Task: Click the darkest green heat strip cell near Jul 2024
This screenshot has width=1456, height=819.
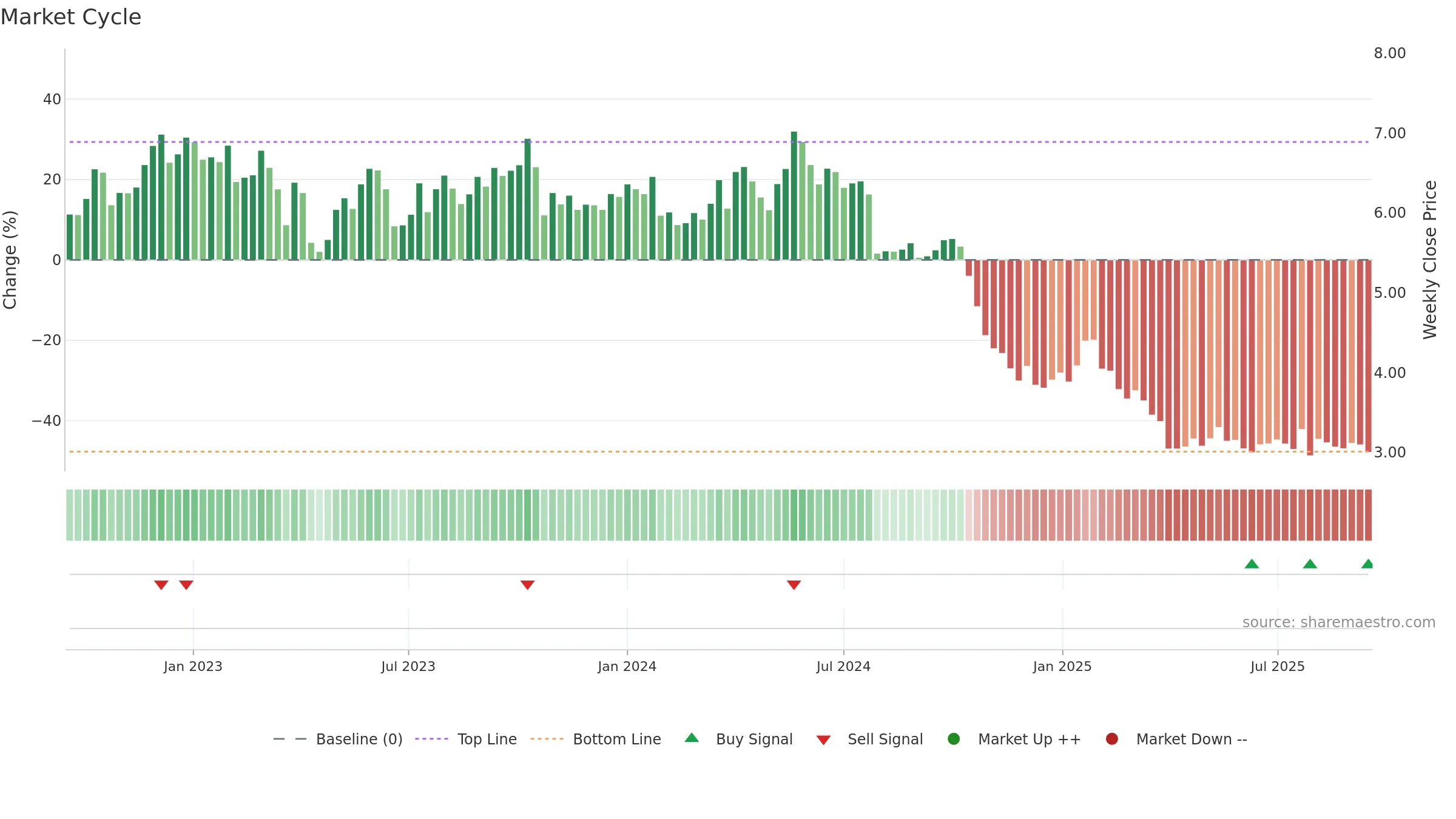Action: tap(794, 515)
